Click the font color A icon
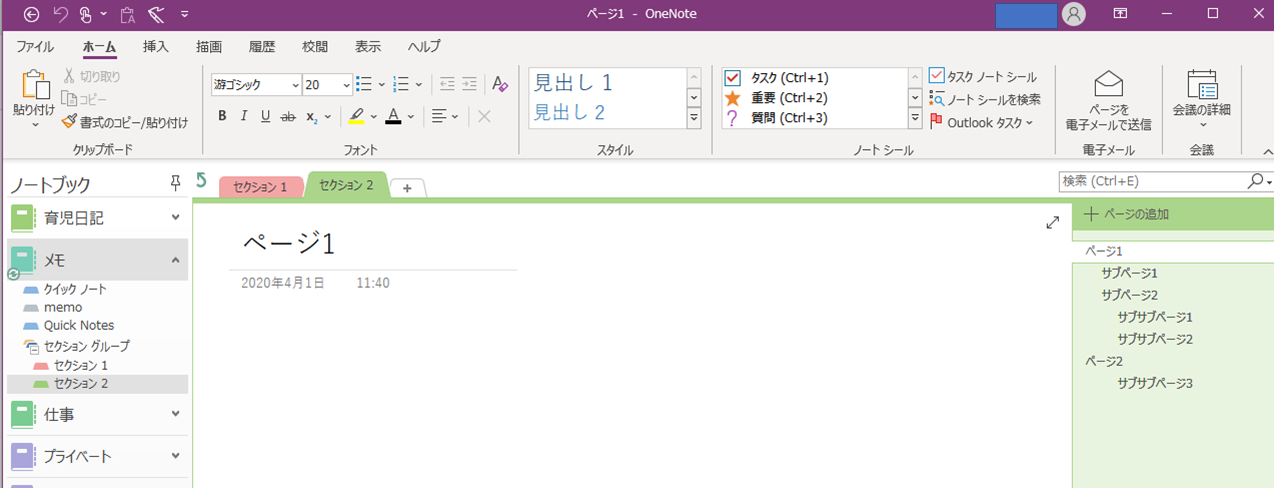Image resolution: width=1274 pixels, height=488 pixels. point(393,116)
